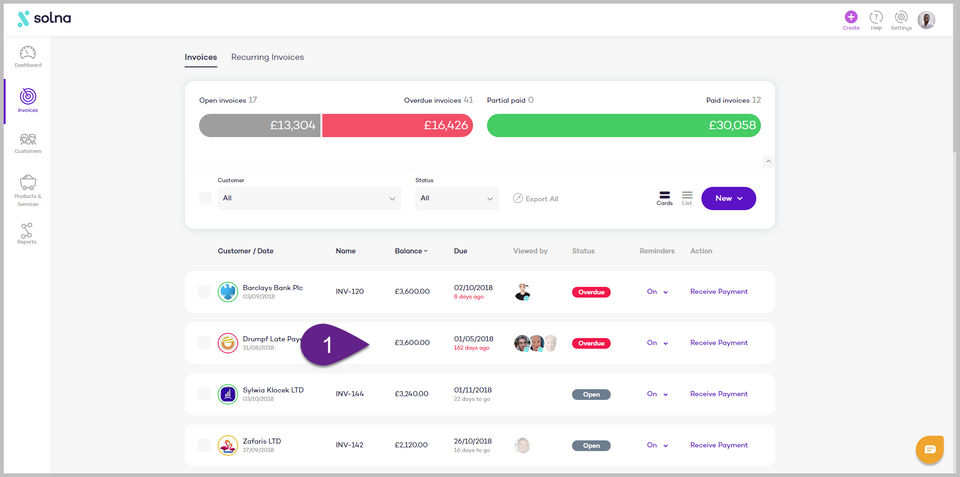The image size is (960, 477).
Task: Switch to the Recurring Invoices tab
Action: pyautogui.click(x=268, y=57)
